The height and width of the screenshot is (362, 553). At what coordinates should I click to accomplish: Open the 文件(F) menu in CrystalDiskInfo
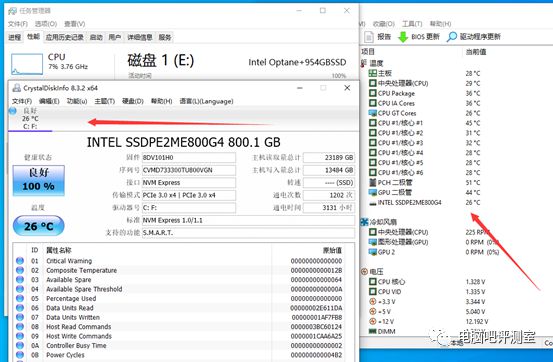tap(22, 101)
